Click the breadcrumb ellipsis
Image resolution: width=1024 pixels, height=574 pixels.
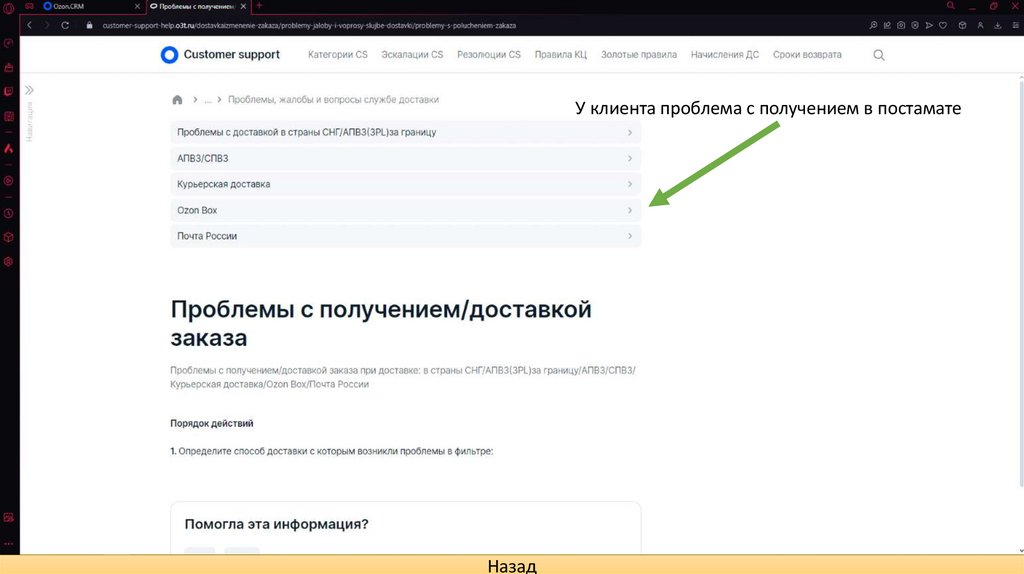tap(208, 100)
